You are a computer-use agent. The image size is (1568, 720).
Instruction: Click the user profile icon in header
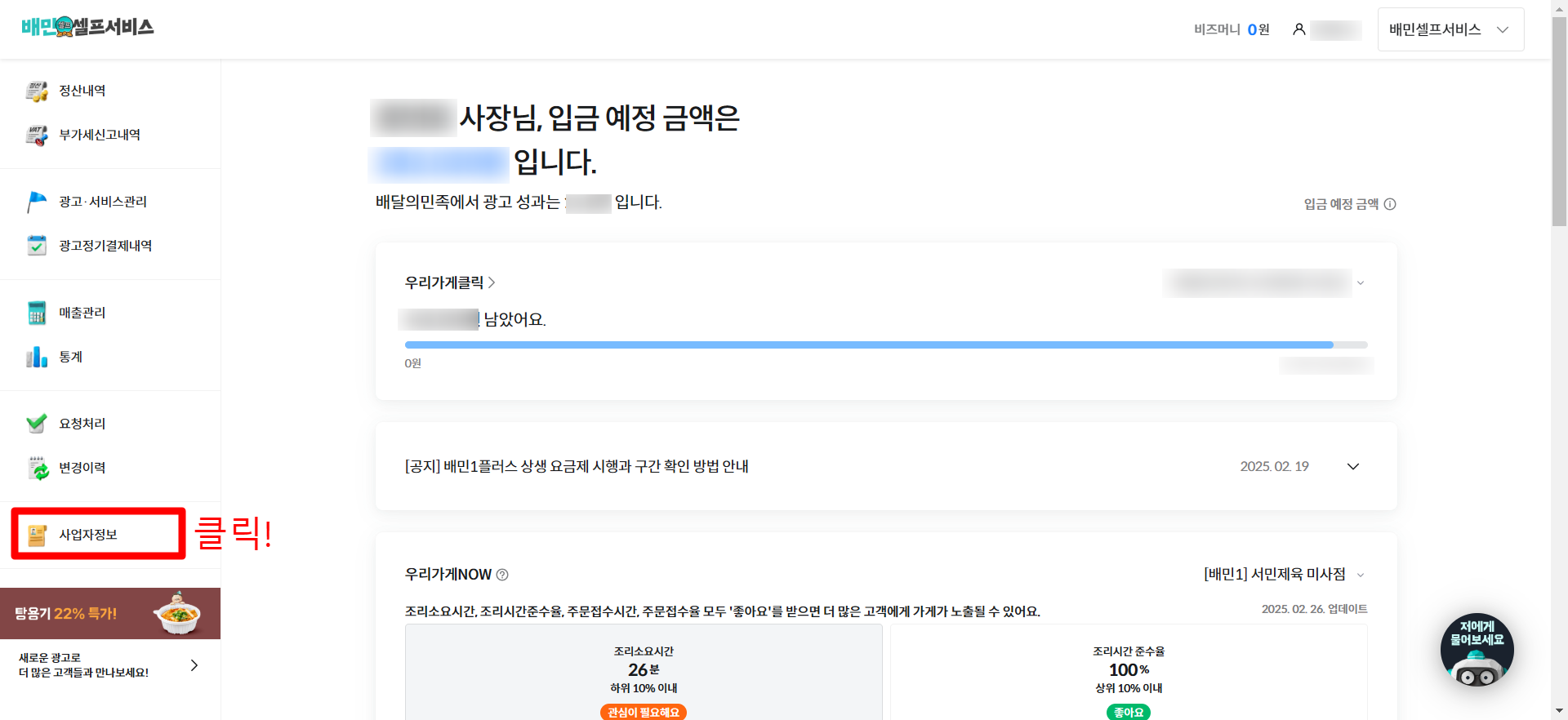[1298, 29]
